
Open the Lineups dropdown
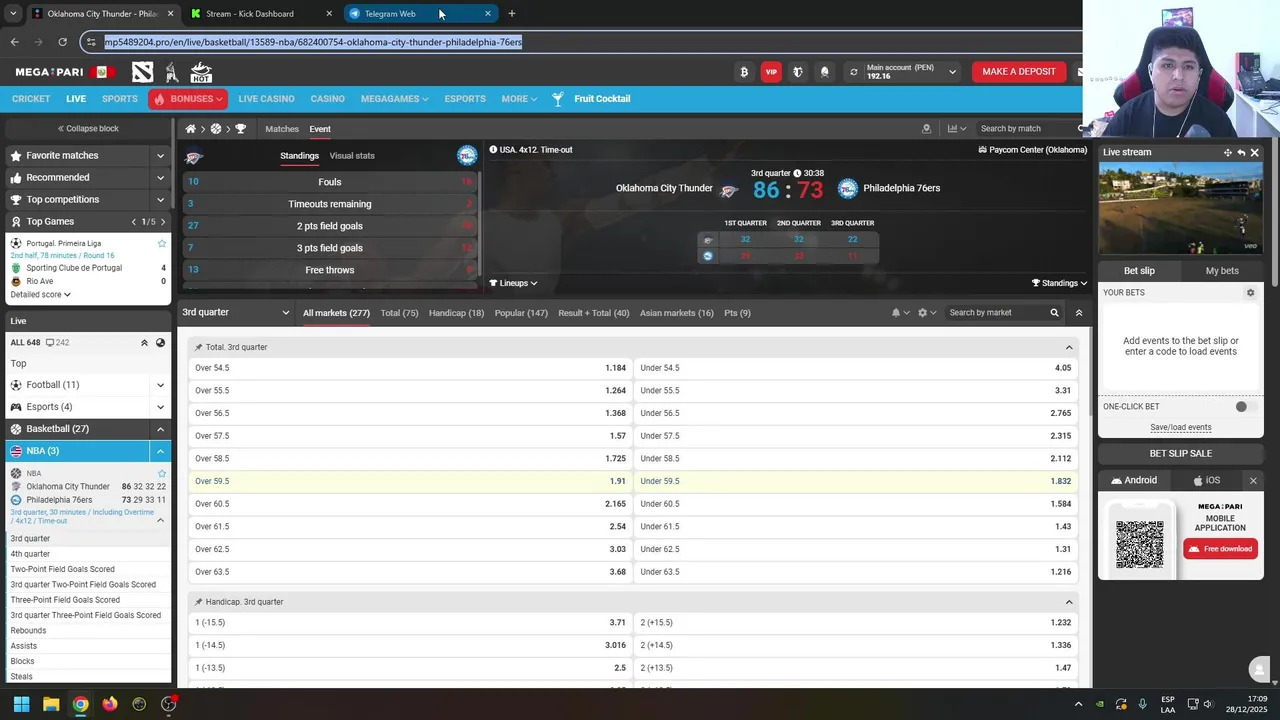pyautogui.click(x=514, y=283)
